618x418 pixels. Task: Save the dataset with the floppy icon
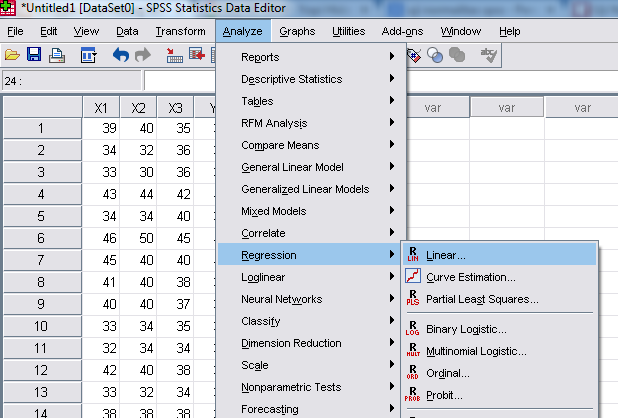(34, 54)
